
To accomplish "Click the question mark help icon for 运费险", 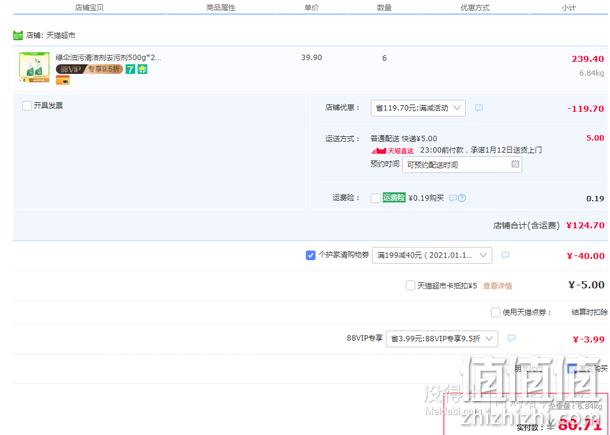I will [x=462, y=198].
